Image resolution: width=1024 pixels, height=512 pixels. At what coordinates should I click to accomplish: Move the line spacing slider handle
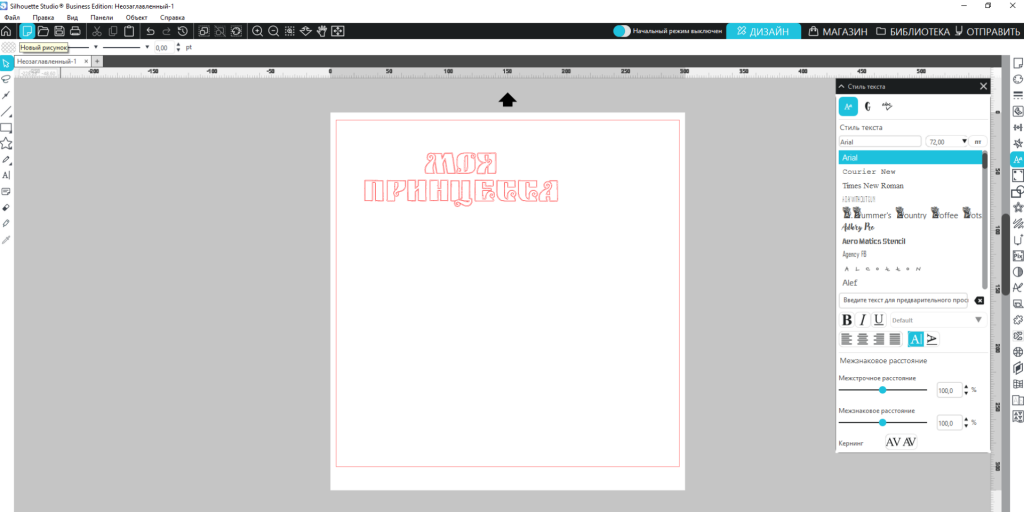pyautogui.click(x=882, y=390)
